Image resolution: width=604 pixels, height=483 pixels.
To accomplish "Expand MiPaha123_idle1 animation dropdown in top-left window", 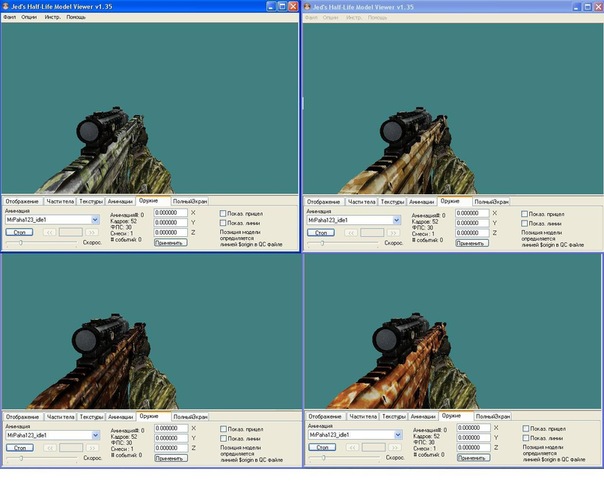I will click(95, 220).
